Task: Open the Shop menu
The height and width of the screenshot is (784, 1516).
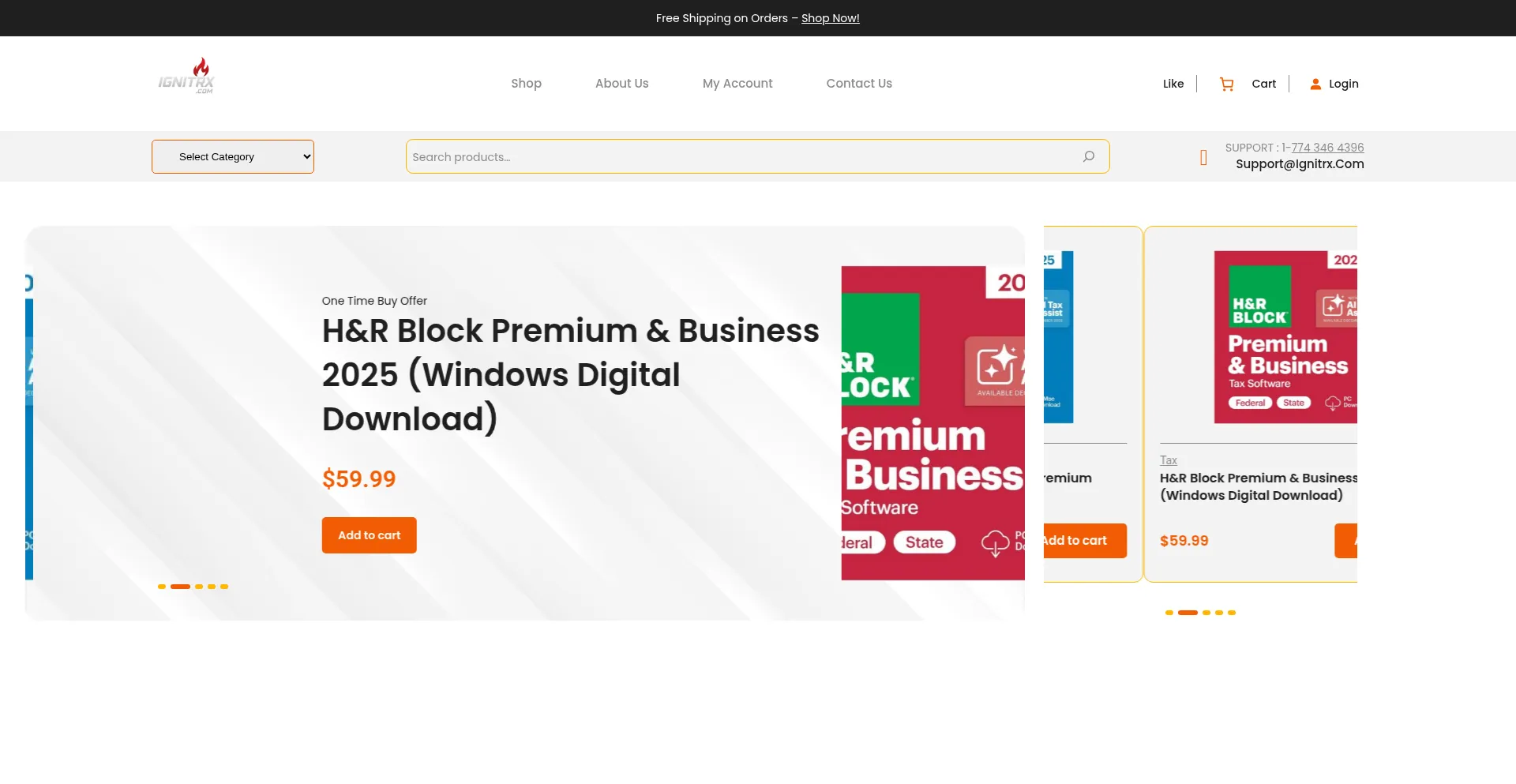Action: click(526, 84)
